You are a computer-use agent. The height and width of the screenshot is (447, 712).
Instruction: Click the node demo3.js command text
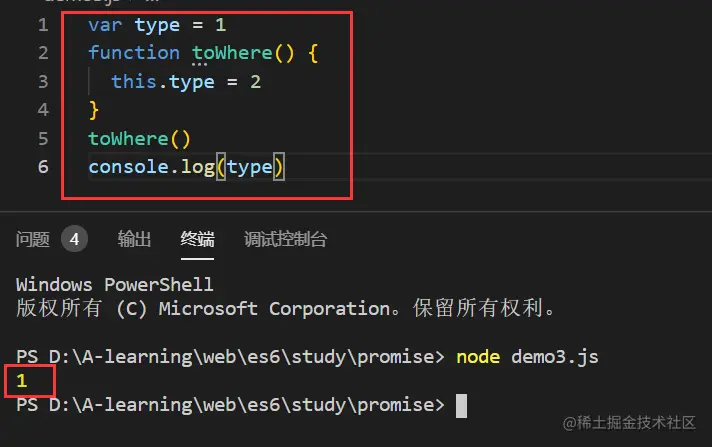coord(527,357)
